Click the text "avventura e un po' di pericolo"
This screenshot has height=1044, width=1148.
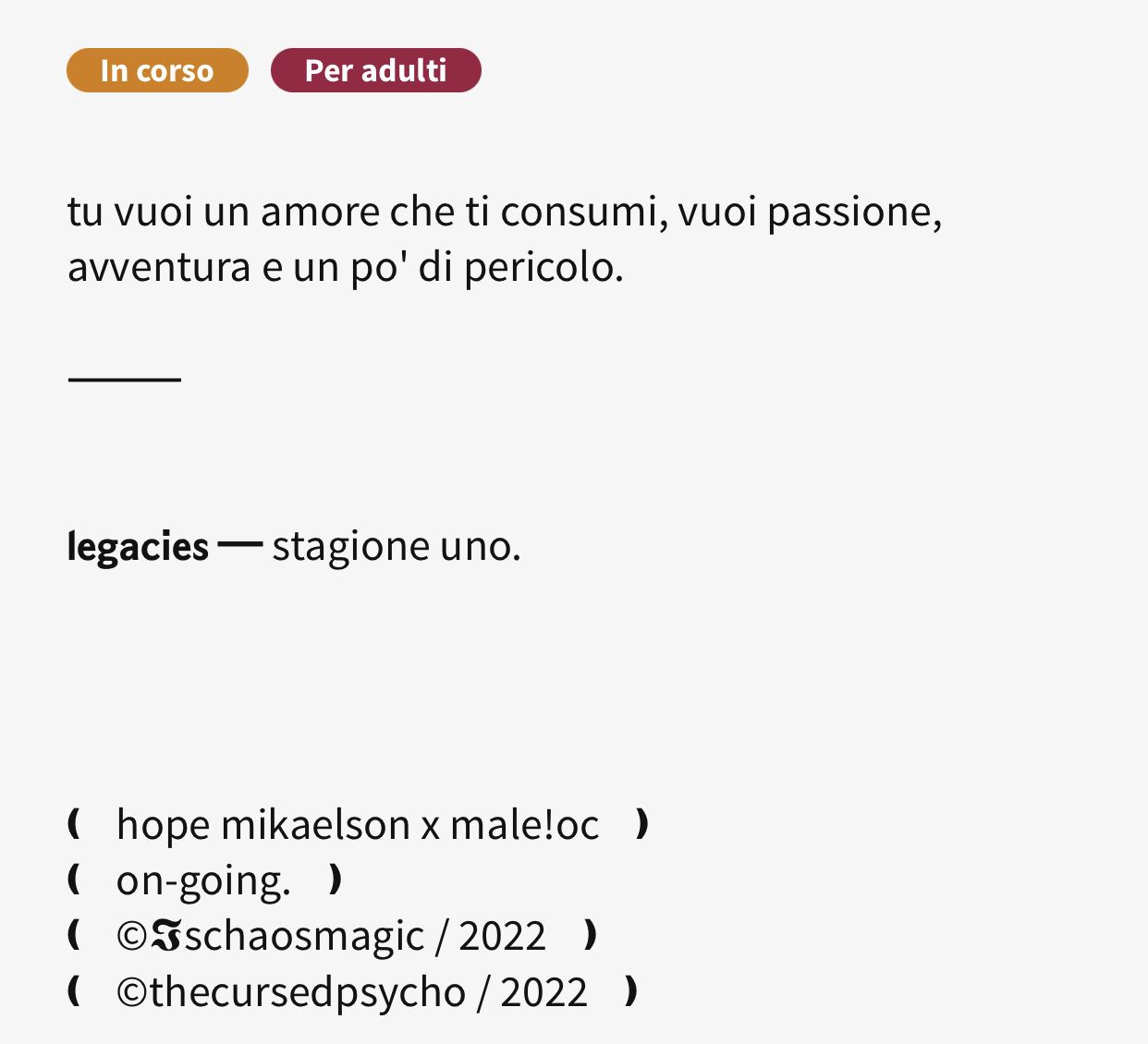point(343,268)
